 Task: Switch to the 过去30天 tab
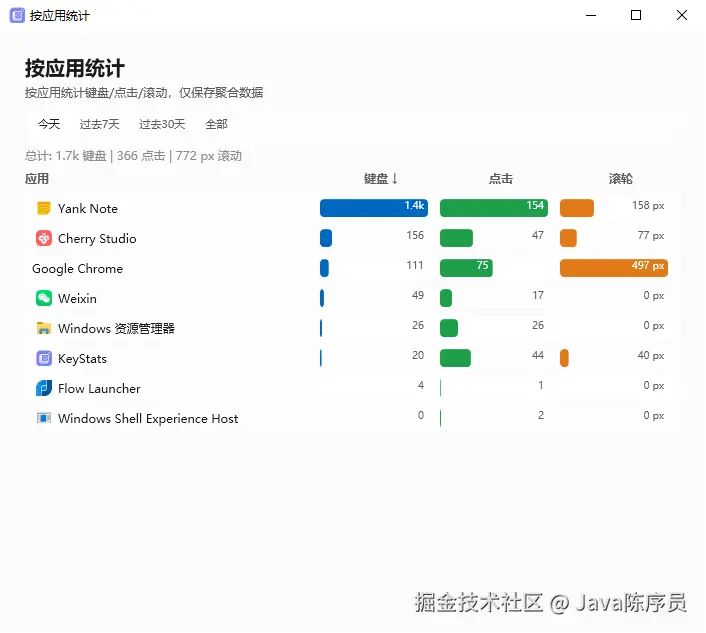[162, 124]
